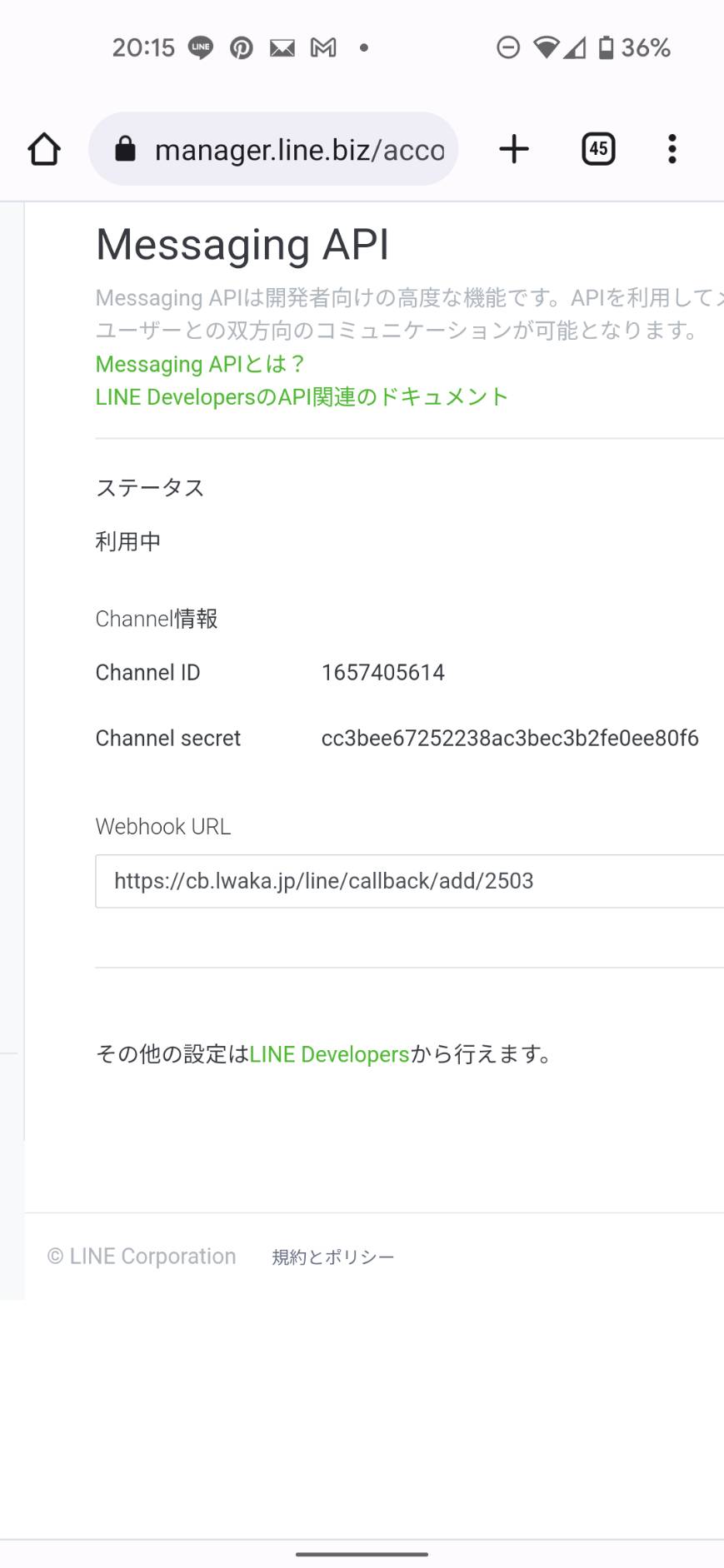Tap the address bar showing manager.line.biz
The image size is (724, 1568).
point(273,150)
